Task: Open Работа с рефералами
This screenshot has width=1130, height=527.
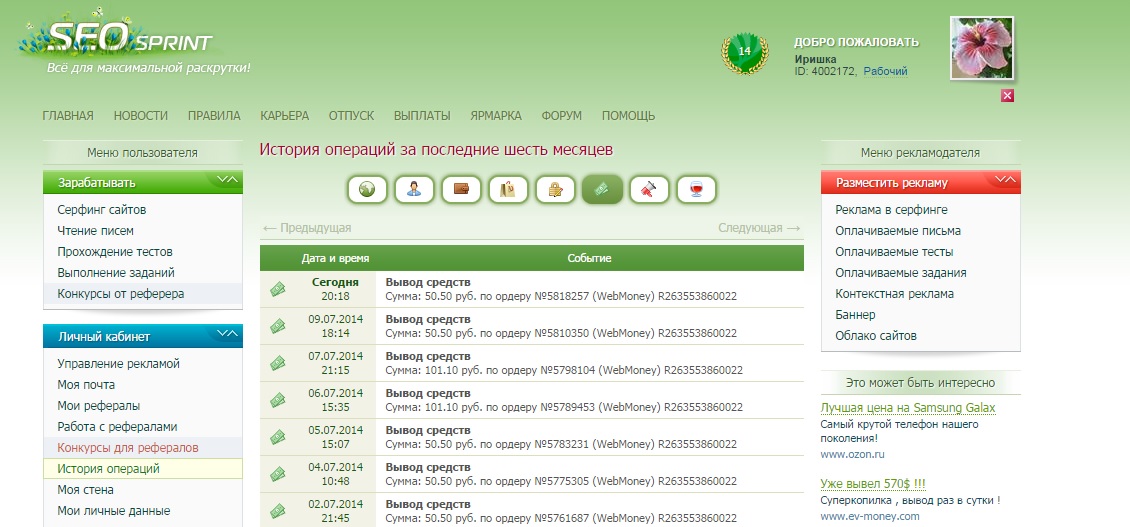Action: coord(117,426)
